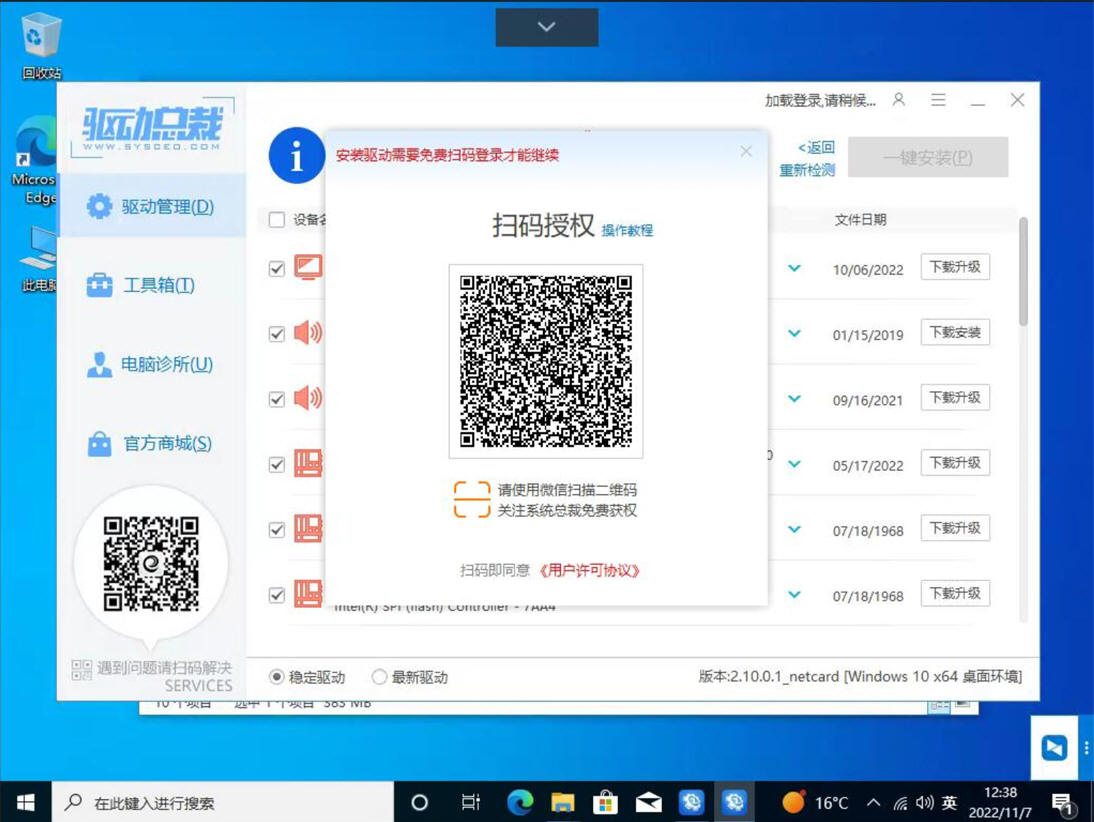Click 下载升级 in the lower 07/18/1968 row
Viewport: 1094px width, 822px height.
tap(955, 593)
